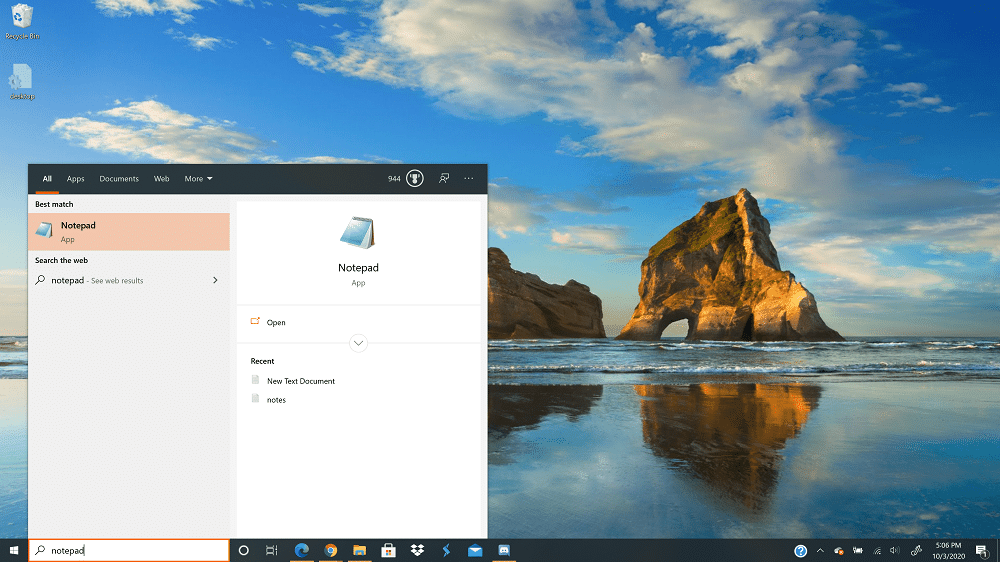Open File Explorer from the taskbar

[x=360, y=550]
